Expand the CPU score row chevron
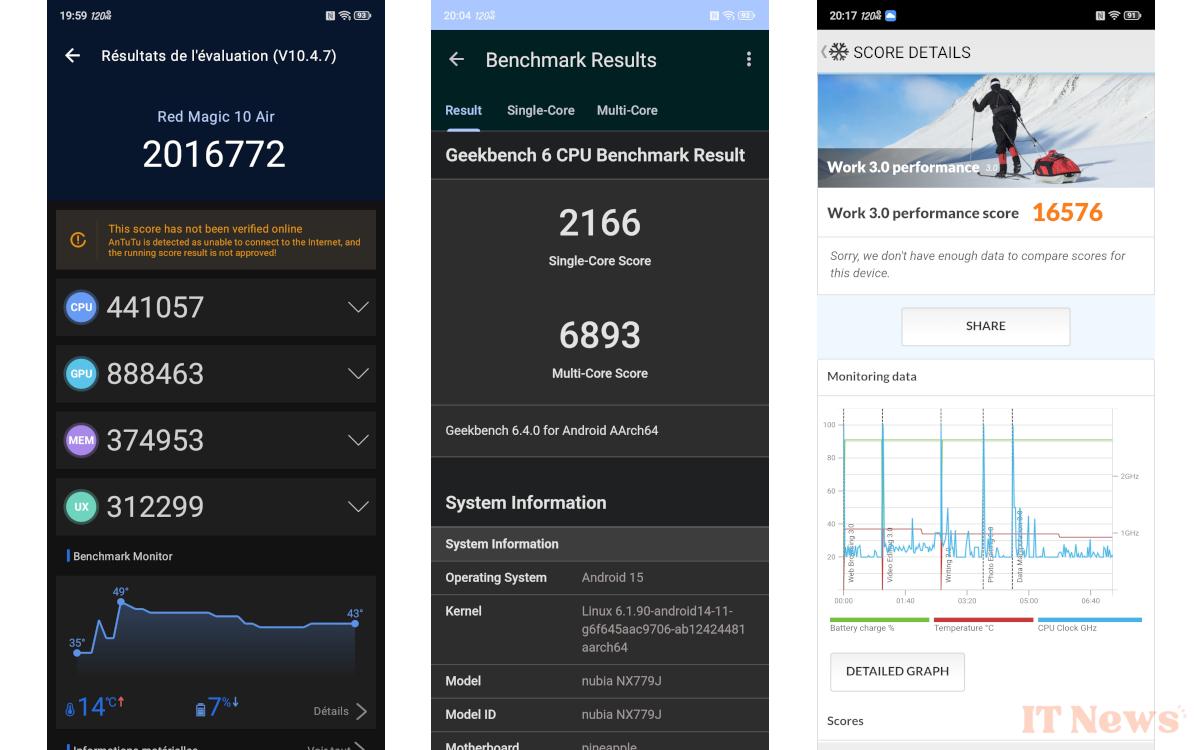Image resolution: width=1200 pixels, height=750 pixels. click(358, 307)
